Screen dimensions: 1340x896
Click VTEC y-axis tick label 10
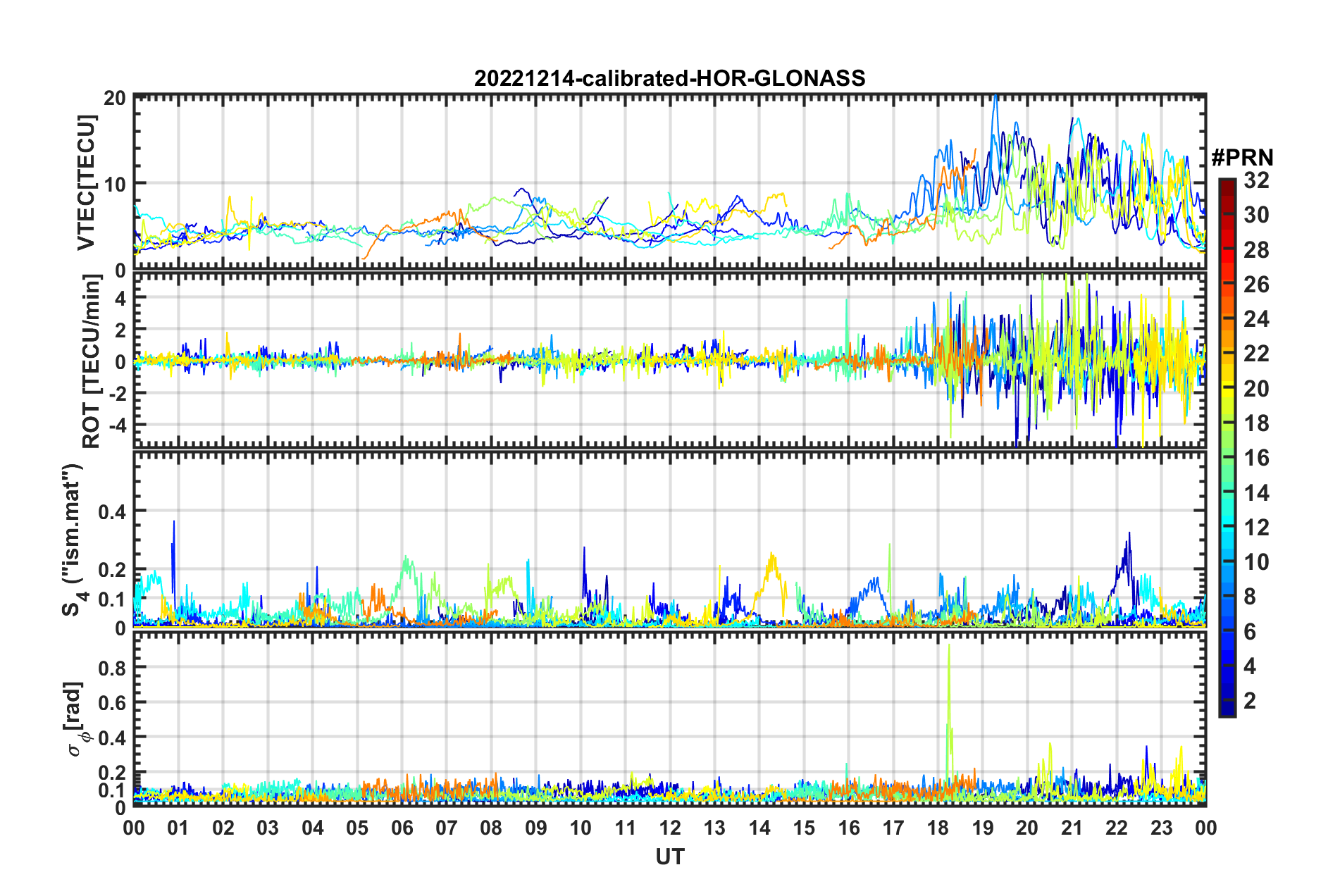point(115,184)
